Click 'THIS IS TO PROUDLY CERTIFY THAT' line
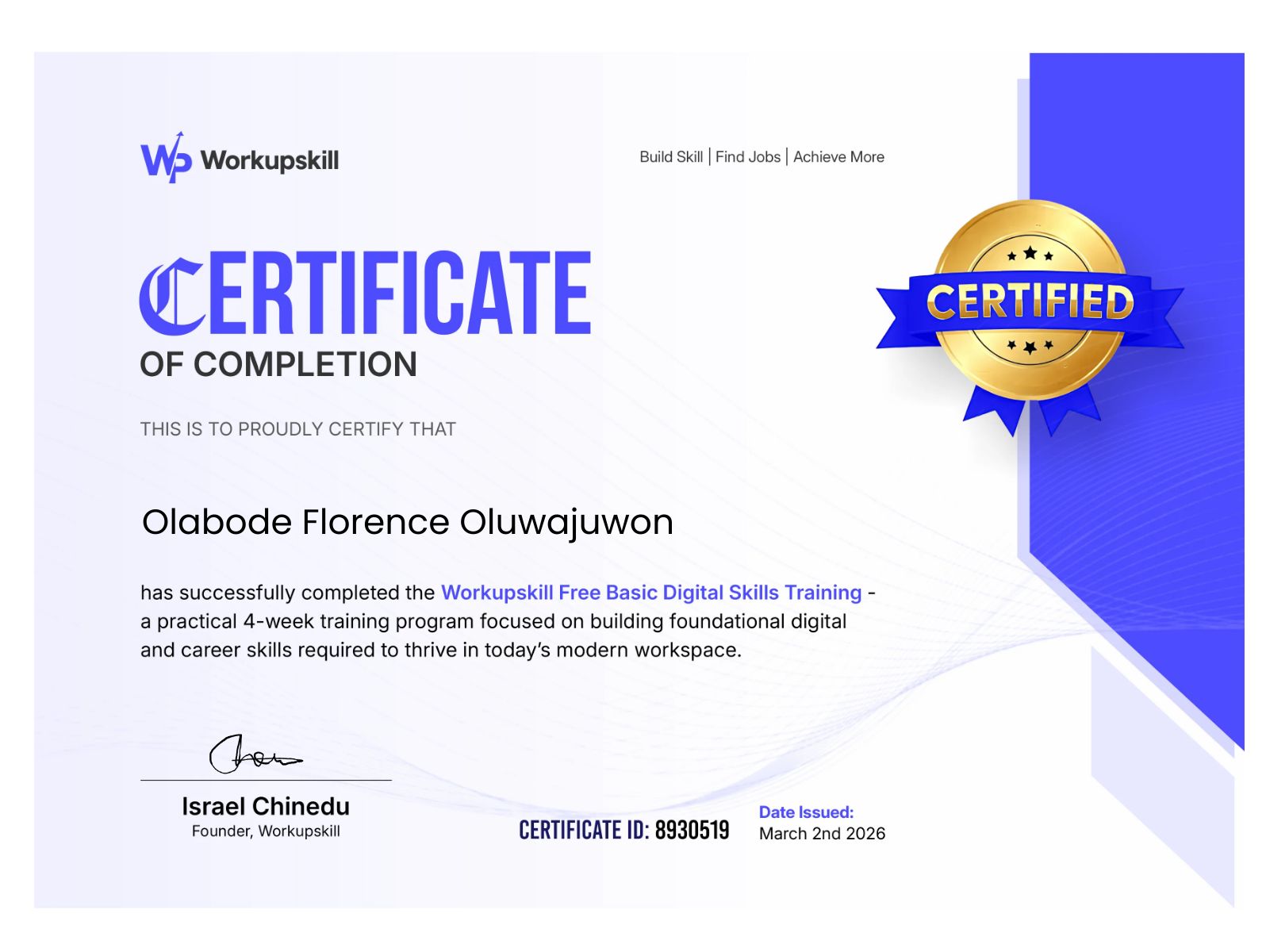This screenshot has height=952, width=1266. pyautogui.click(x=298, y=429)
